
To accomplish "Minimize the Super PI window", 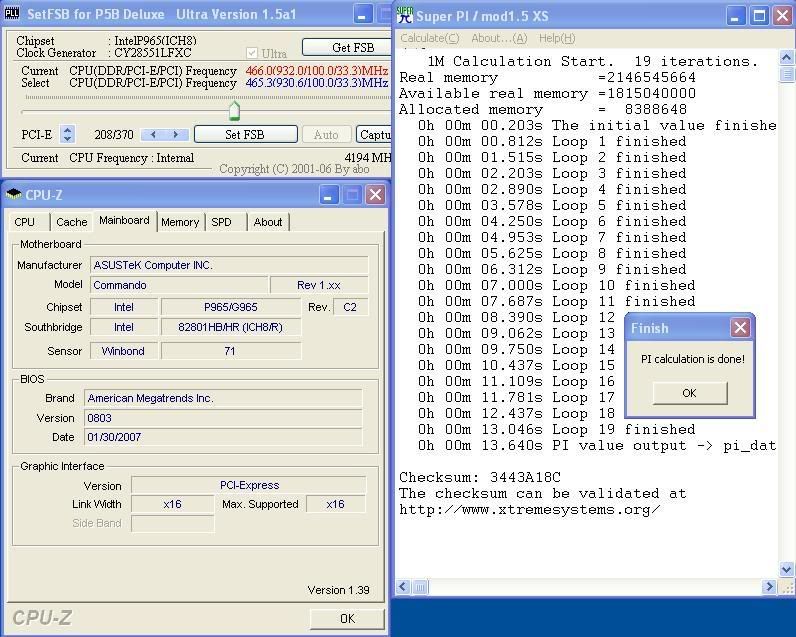I will pyautogui.click(x=735, y=16).
